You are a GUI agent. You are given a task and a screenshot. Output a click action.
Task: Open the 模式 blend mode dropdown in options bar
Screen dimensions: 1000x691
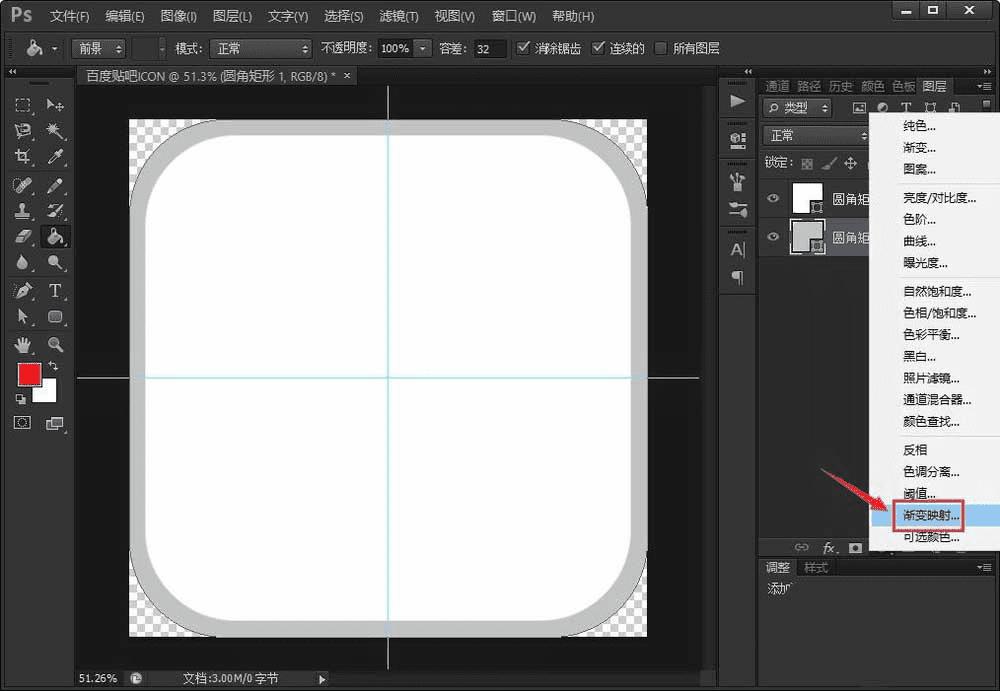coord(259,48)
